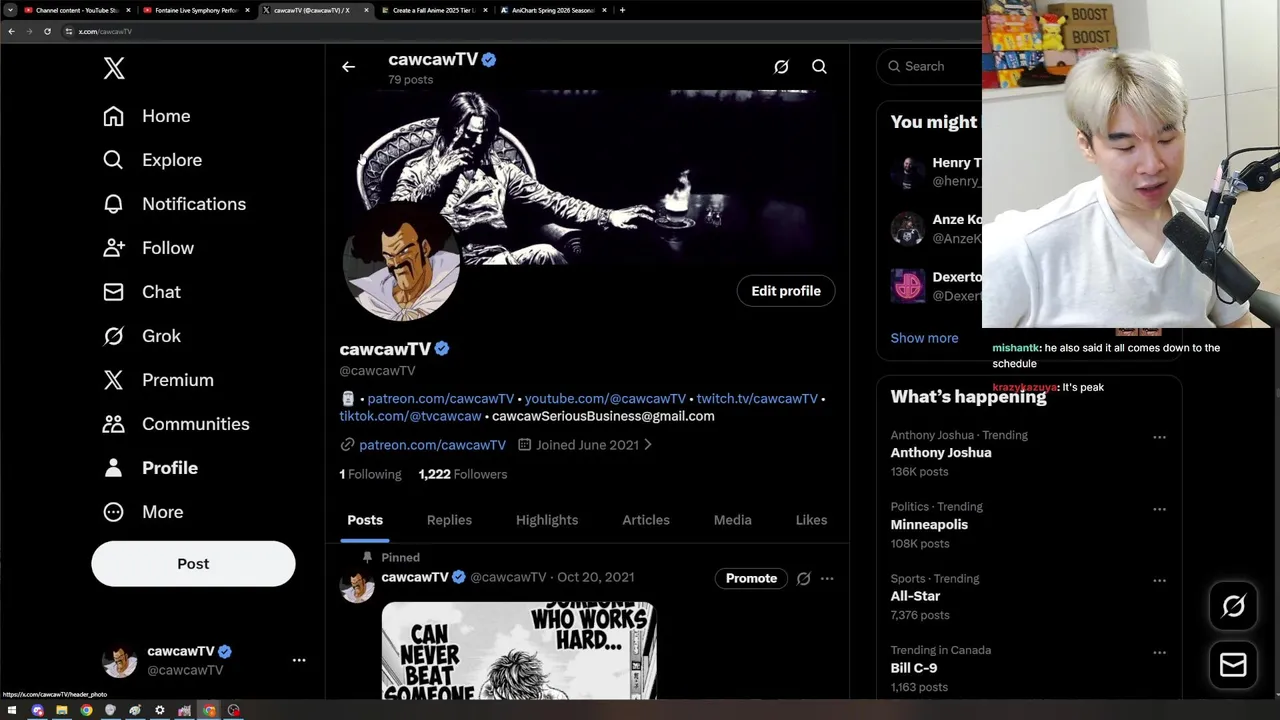Open the pinned post manga image
The height and width of the screenshot is (720, 1280).
pos(519,650)
